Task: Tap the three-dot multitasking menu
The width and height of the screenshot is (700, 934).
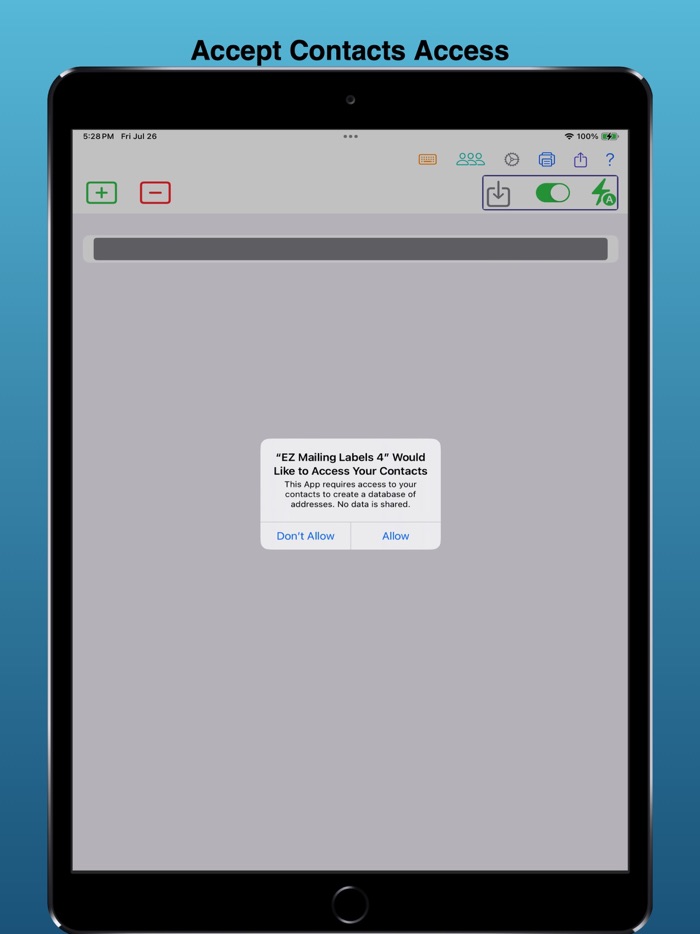Action: [350, 136]
